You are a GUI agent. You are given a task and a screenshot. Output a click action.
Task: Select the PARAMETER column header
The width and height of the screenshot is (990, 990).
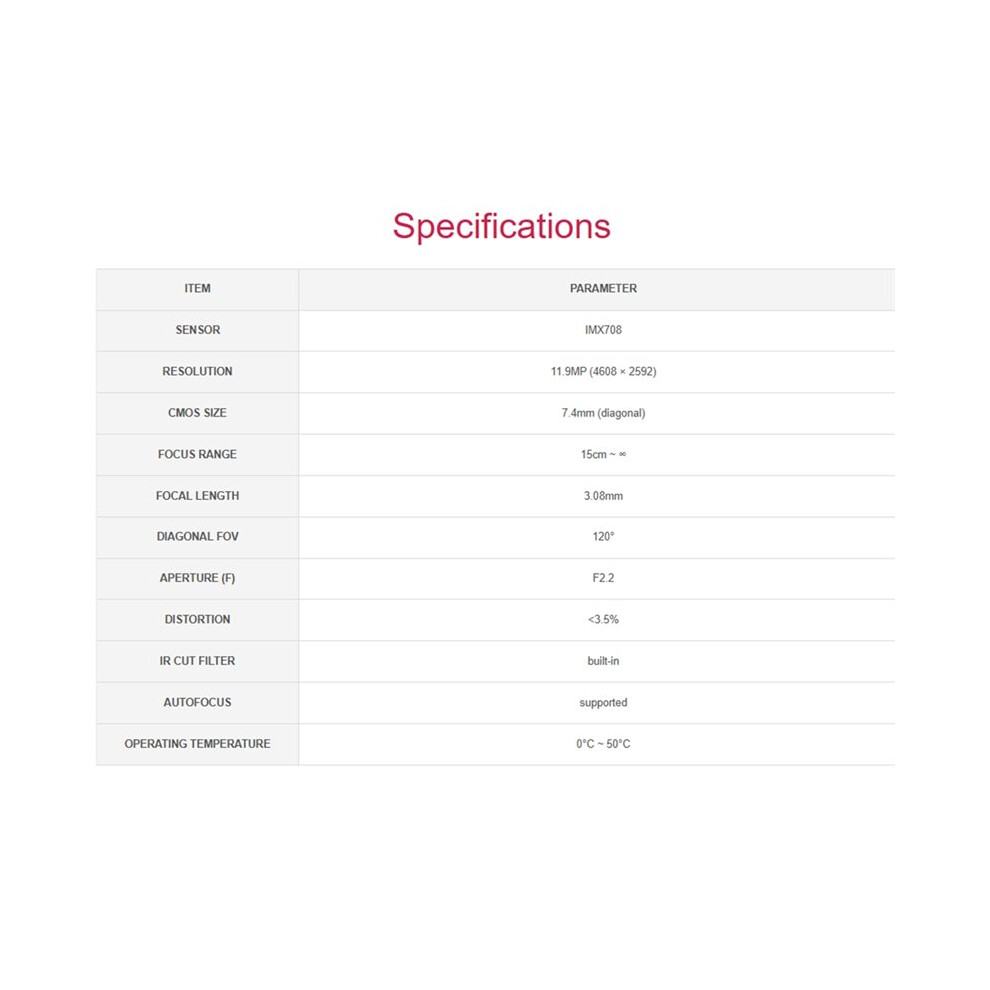point(603,289)
